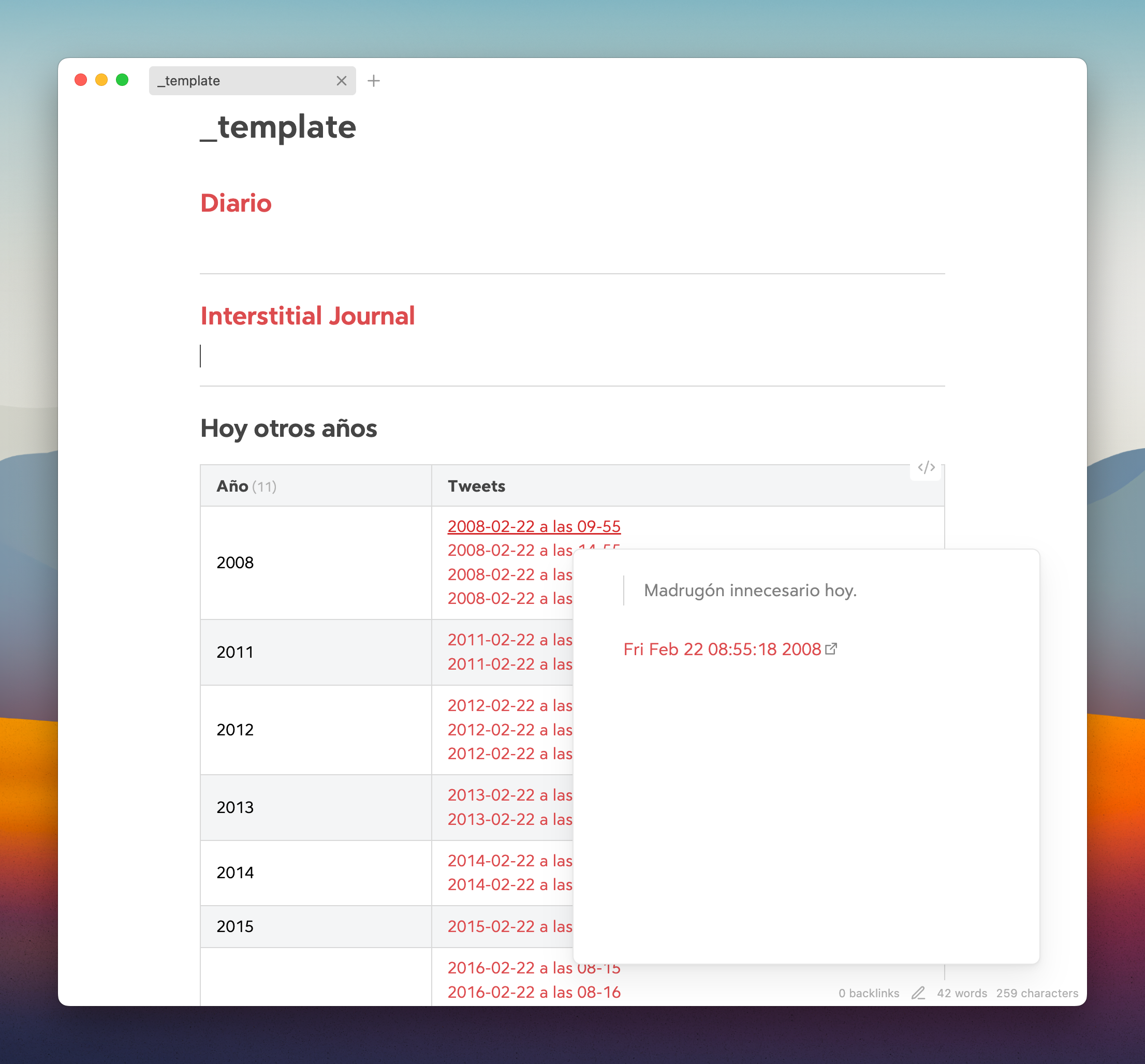Click the Madrugón innecesario hoy quote preview

tap(750, 590)
